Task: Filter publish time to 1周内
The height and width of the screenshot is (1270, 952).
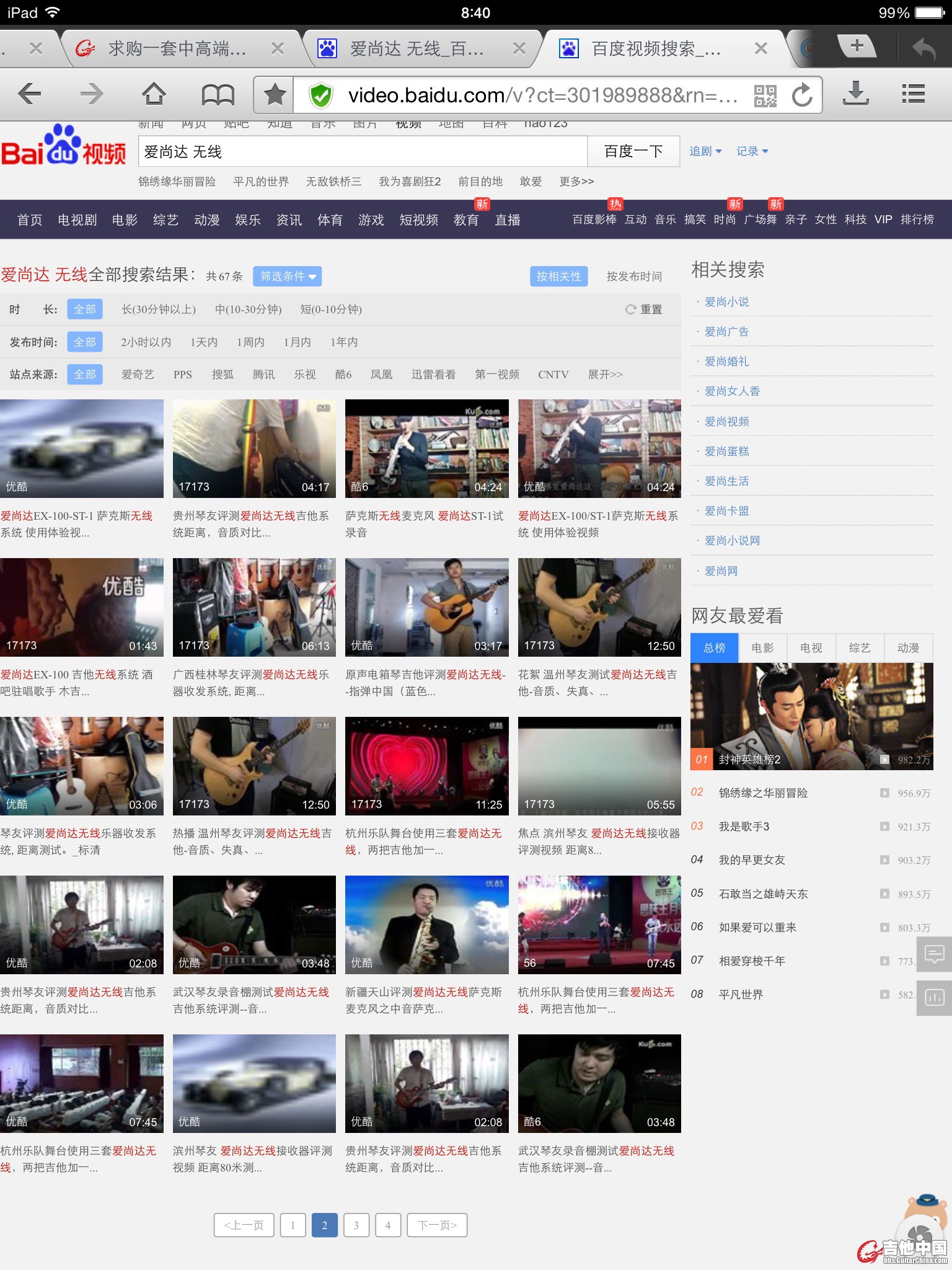Action: 250,342
